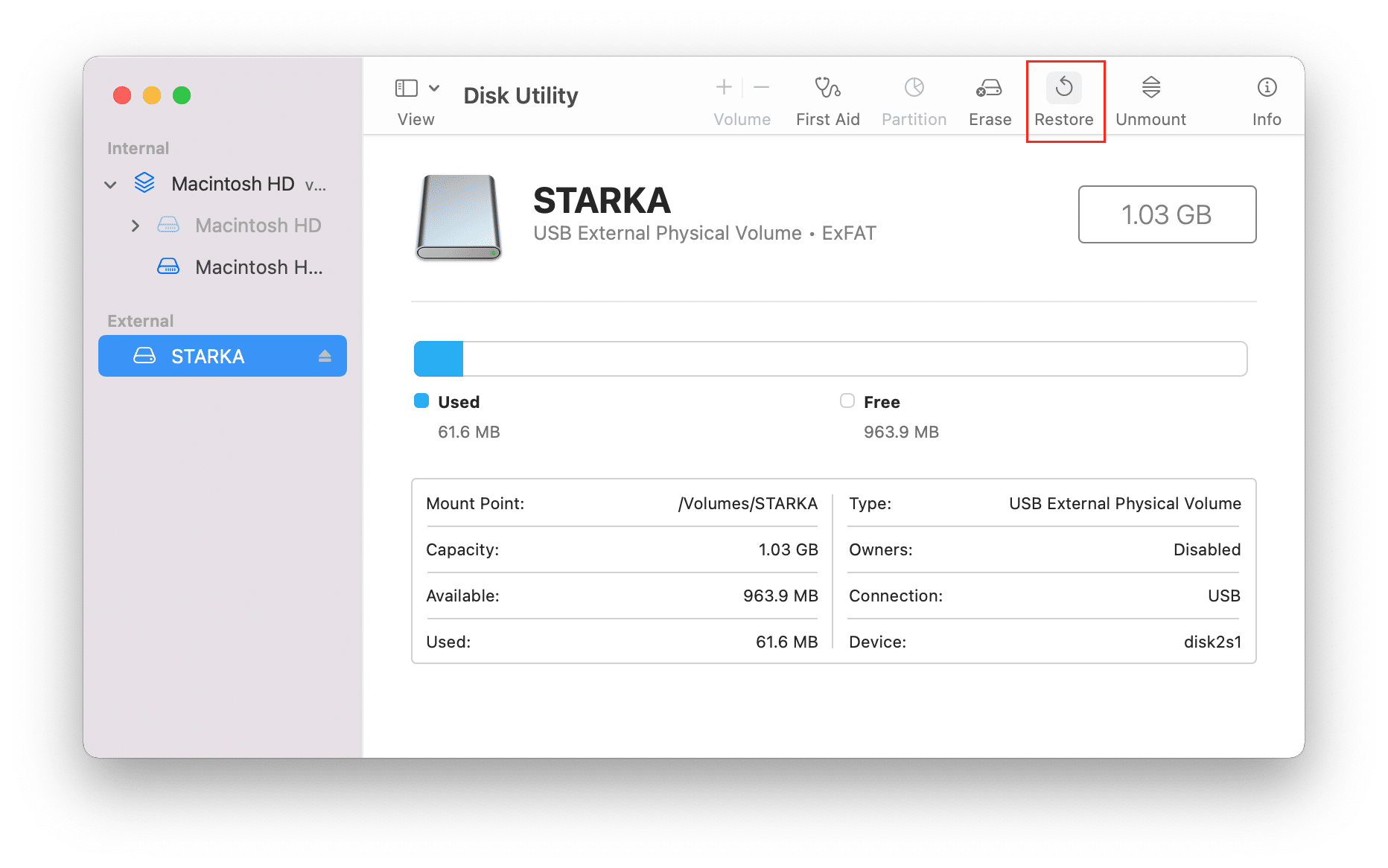The width and height of the screenshot is (1388, 868).
Task: Add a volume with the plus icon
Action: 724,87
